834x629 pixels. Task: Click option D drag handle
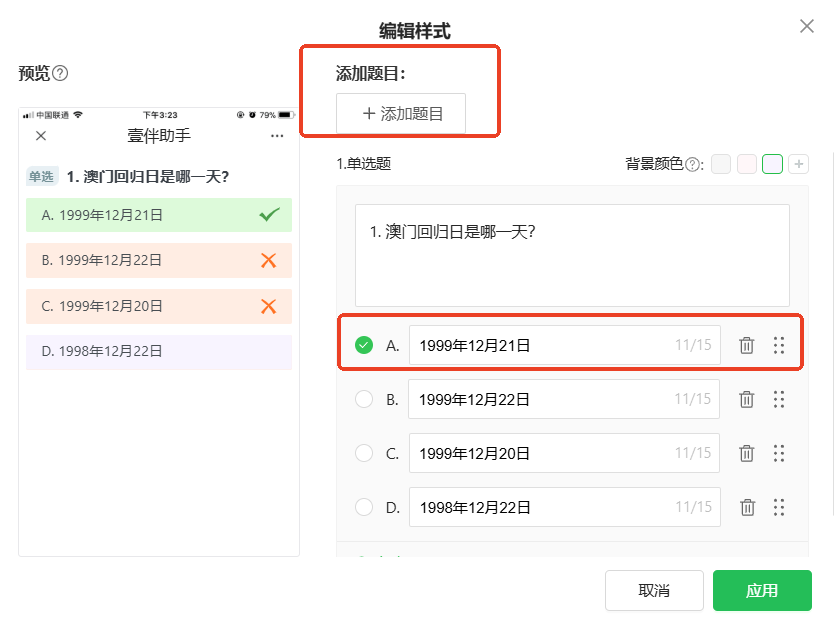pos(779,507)
